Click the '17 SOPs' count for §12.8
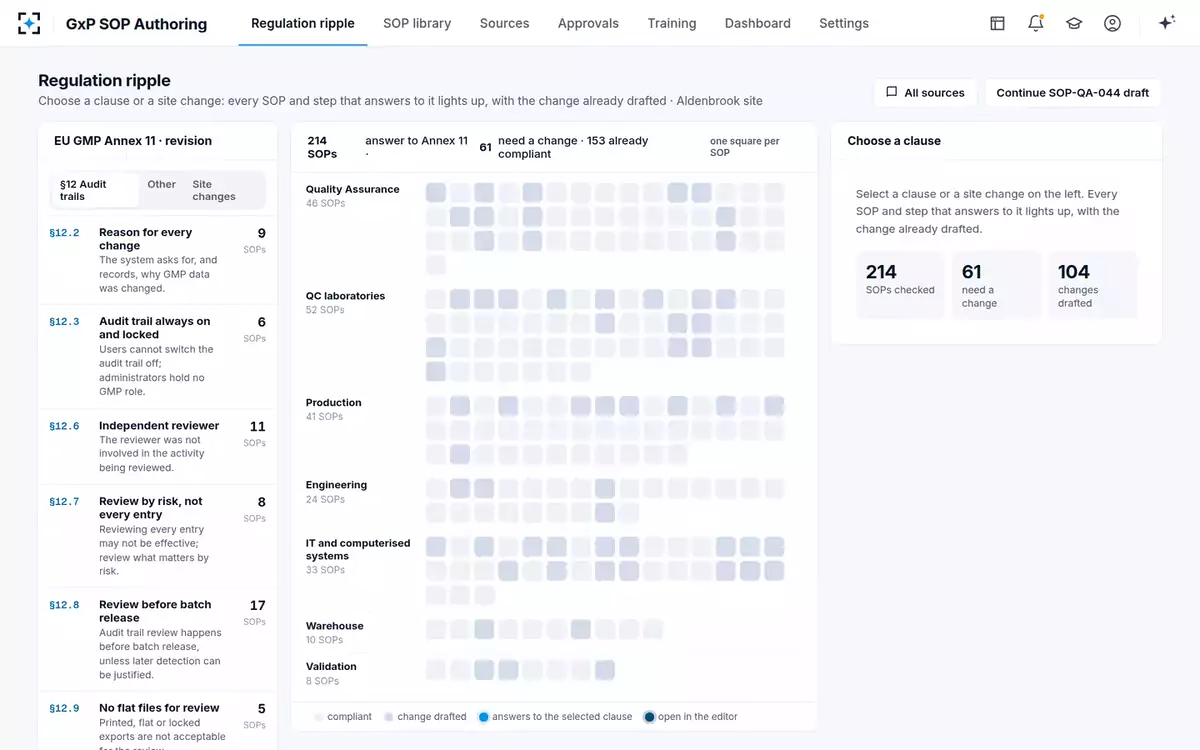 tap(256, 611)
